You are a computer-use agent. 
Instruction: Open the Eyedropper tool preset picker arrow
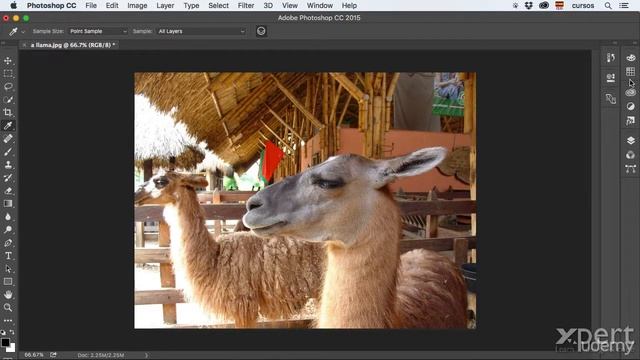23,31
